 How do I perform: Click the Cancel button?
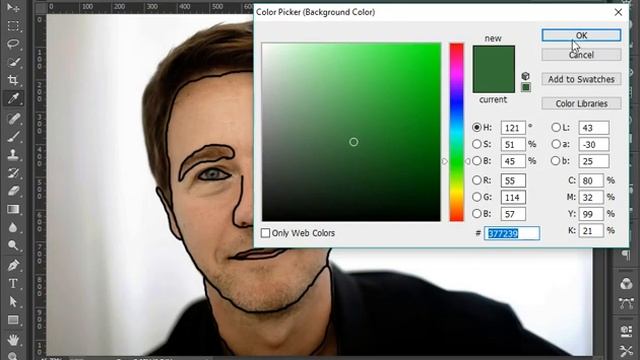pyautogui.click(x=581, y=55)
